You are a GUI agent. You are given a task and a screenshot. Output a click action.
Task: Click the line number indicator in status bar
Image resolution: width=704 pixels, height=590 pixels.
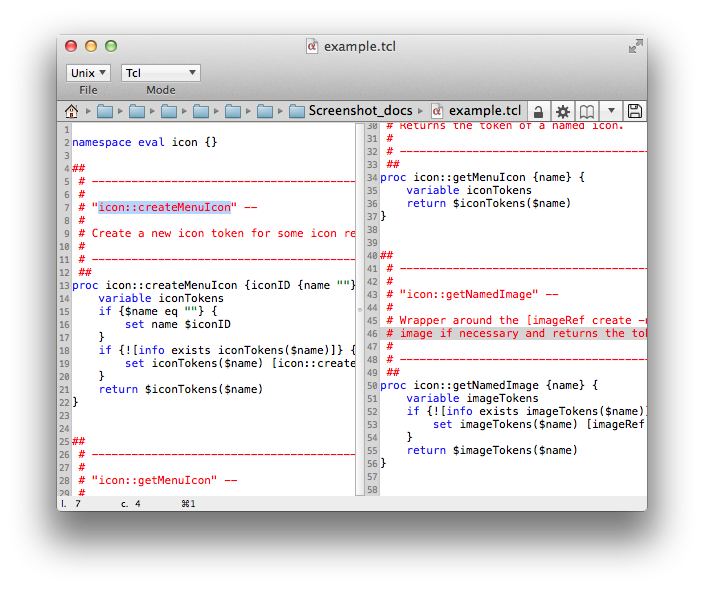tap(71, 504)
